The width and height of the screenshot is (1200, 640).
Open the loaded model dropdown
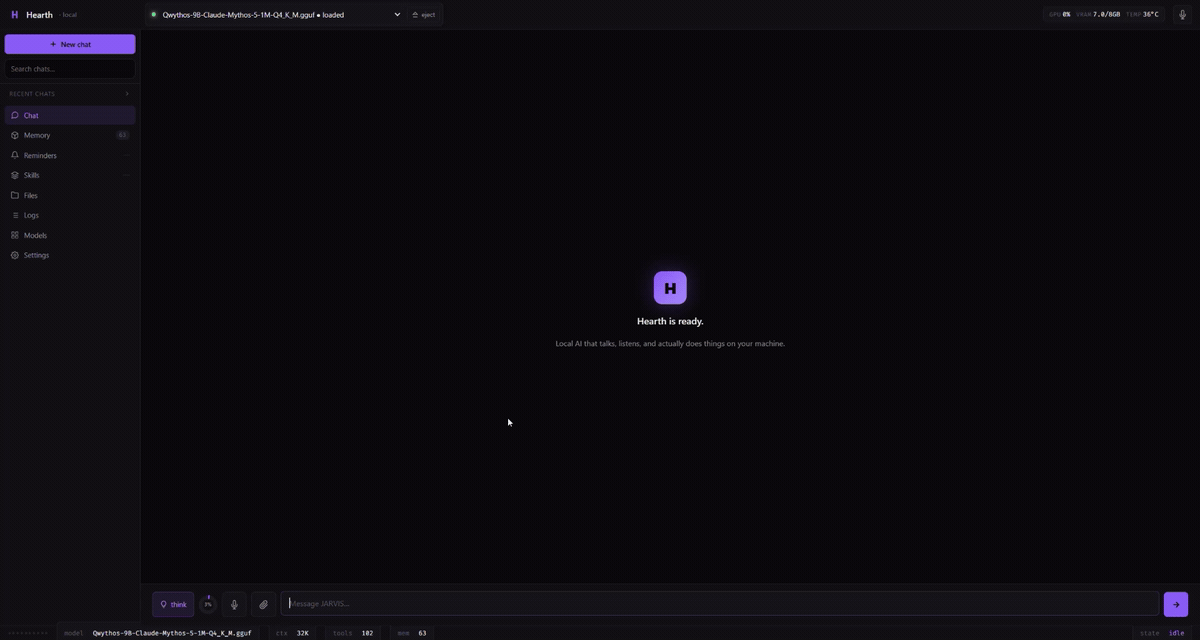pos(275,15)
